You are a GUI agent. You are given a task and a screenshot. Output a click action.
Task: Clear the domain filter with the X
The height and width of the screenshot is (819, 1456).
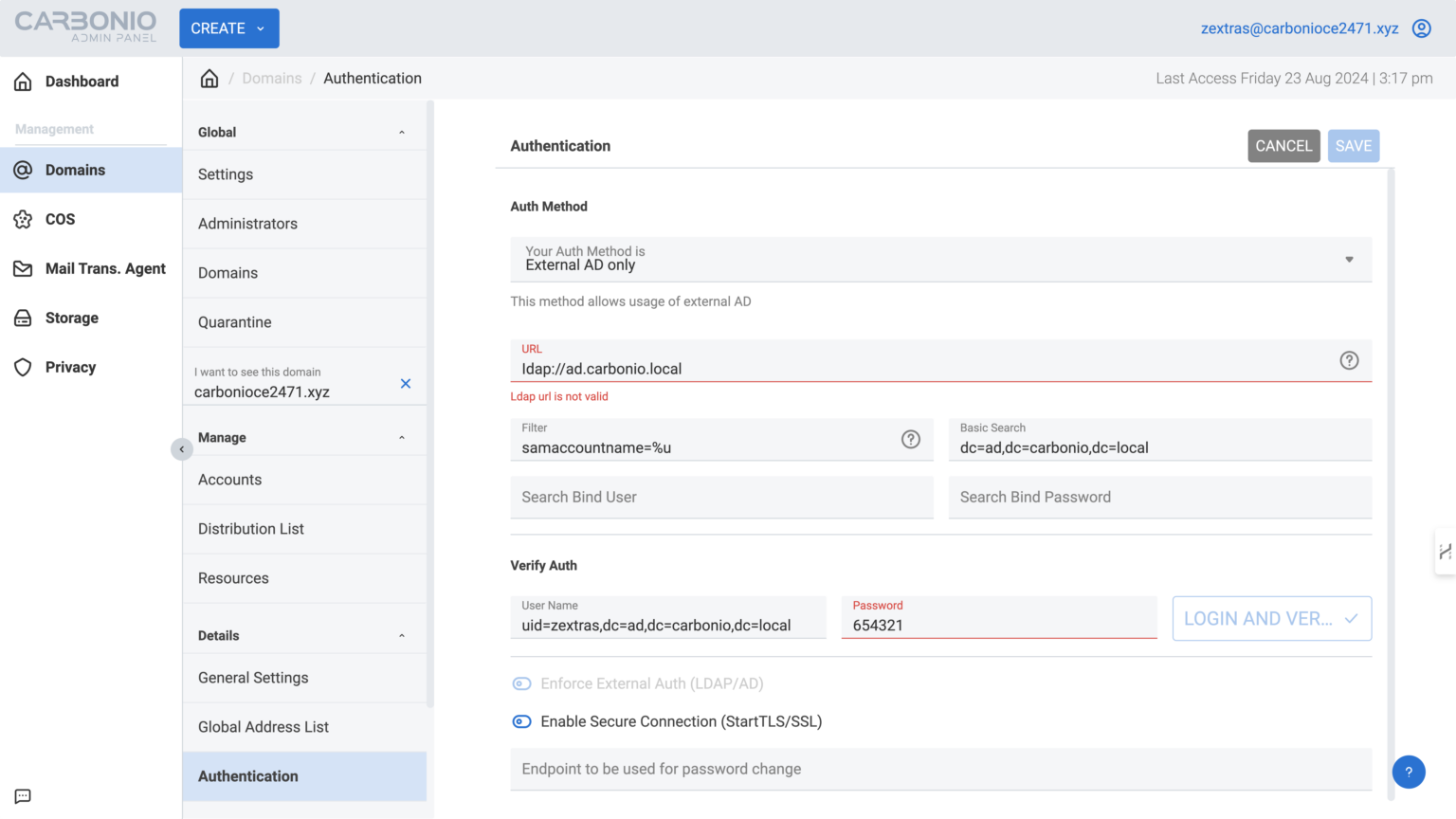pyautogui.click(x=405, y=383)
